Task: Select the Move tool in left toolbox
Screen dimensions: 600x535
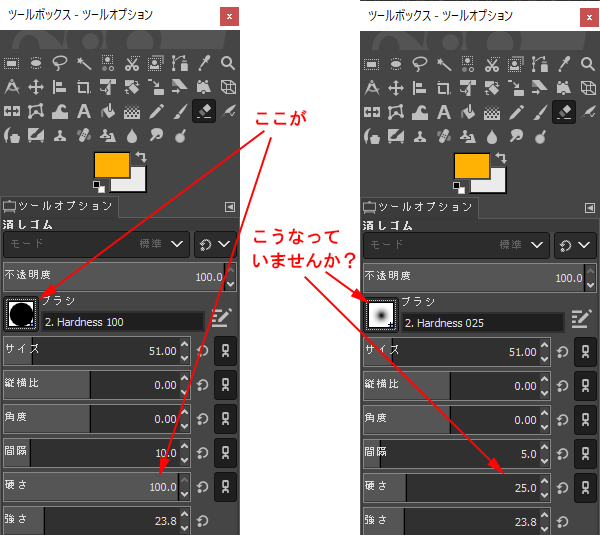Action: pos(35,87)
